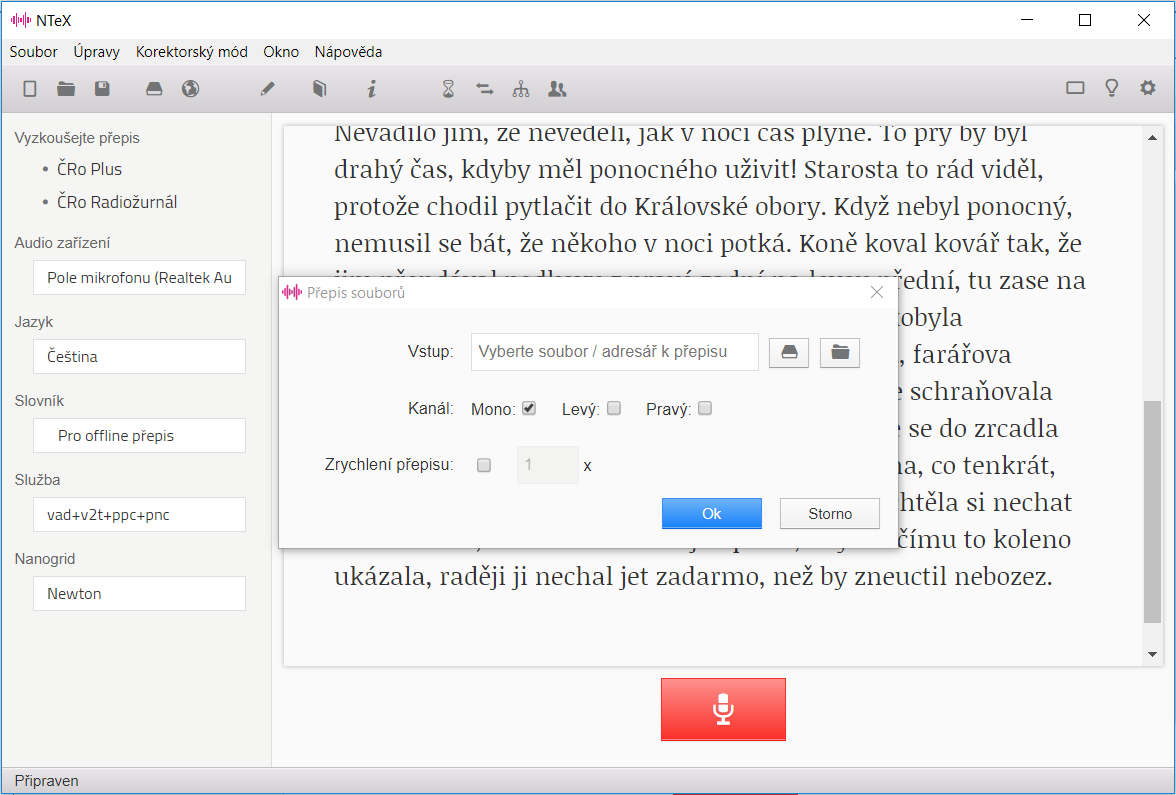Click the Vyzkoušejte přepis heading

tap(77, 138)
